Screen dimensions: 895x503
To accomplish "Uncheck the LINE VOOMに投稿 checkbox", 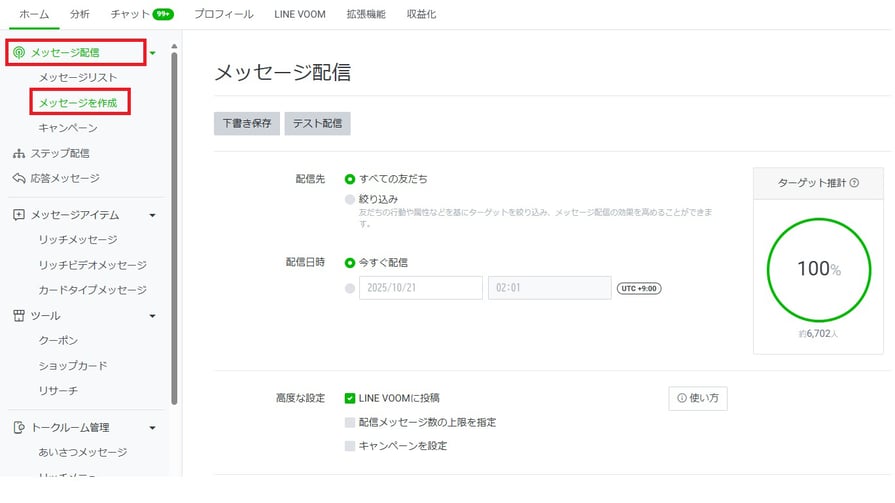I will [x=350, y=398].
